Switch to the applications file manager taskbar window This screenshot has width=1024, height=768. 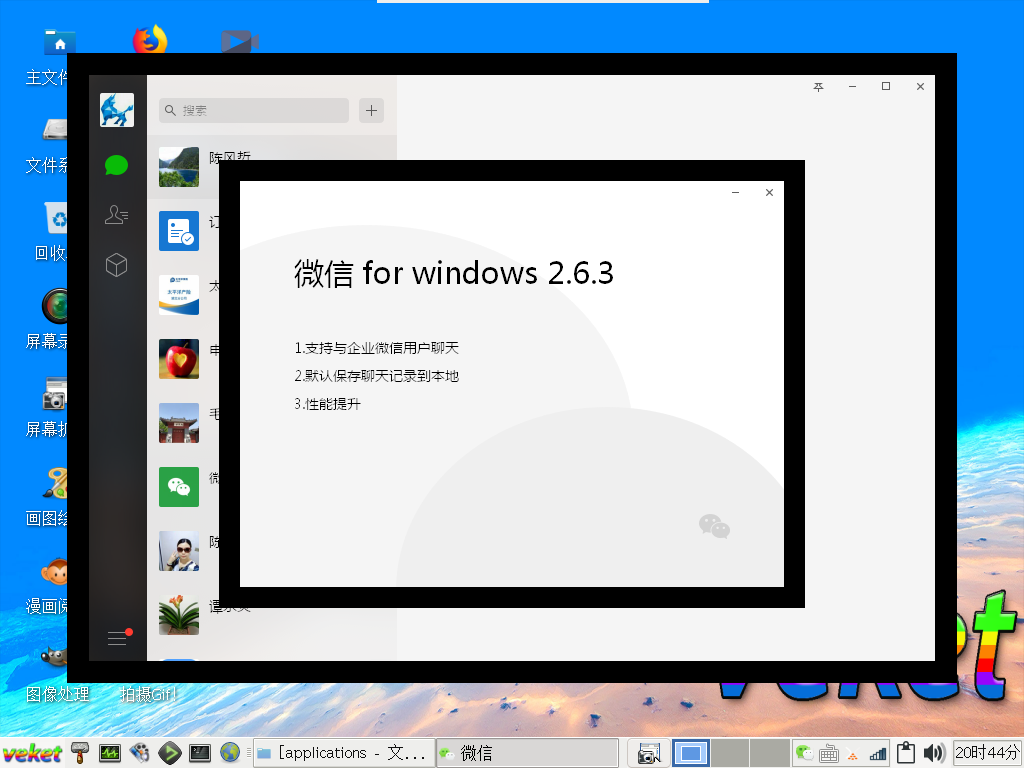point(343,753)
